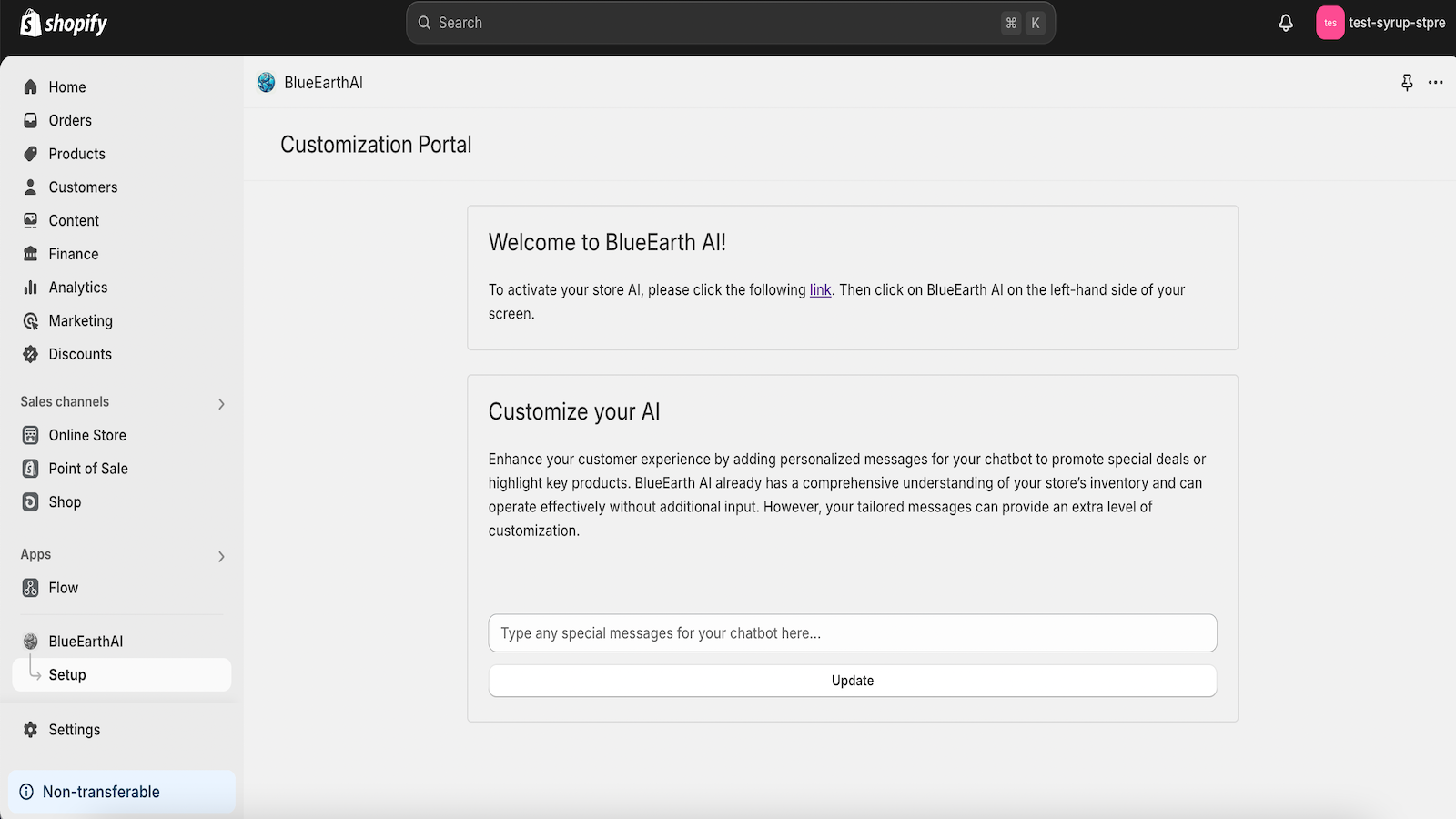This screenshot has height=819, width=1456.
Task: Click the Discounts badge icon
Action: 30,354
